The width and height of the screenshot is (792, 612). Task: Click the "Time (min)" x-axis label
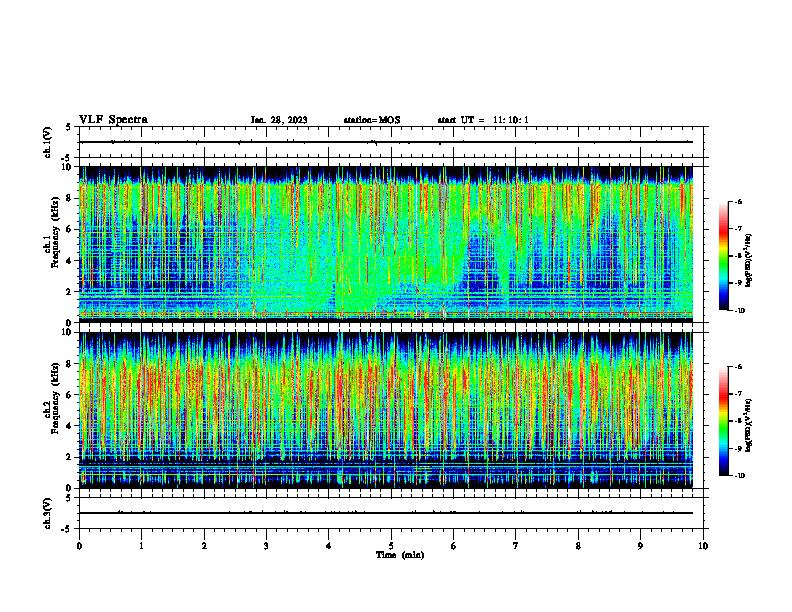pyautogui.click(x=400, y=555)
